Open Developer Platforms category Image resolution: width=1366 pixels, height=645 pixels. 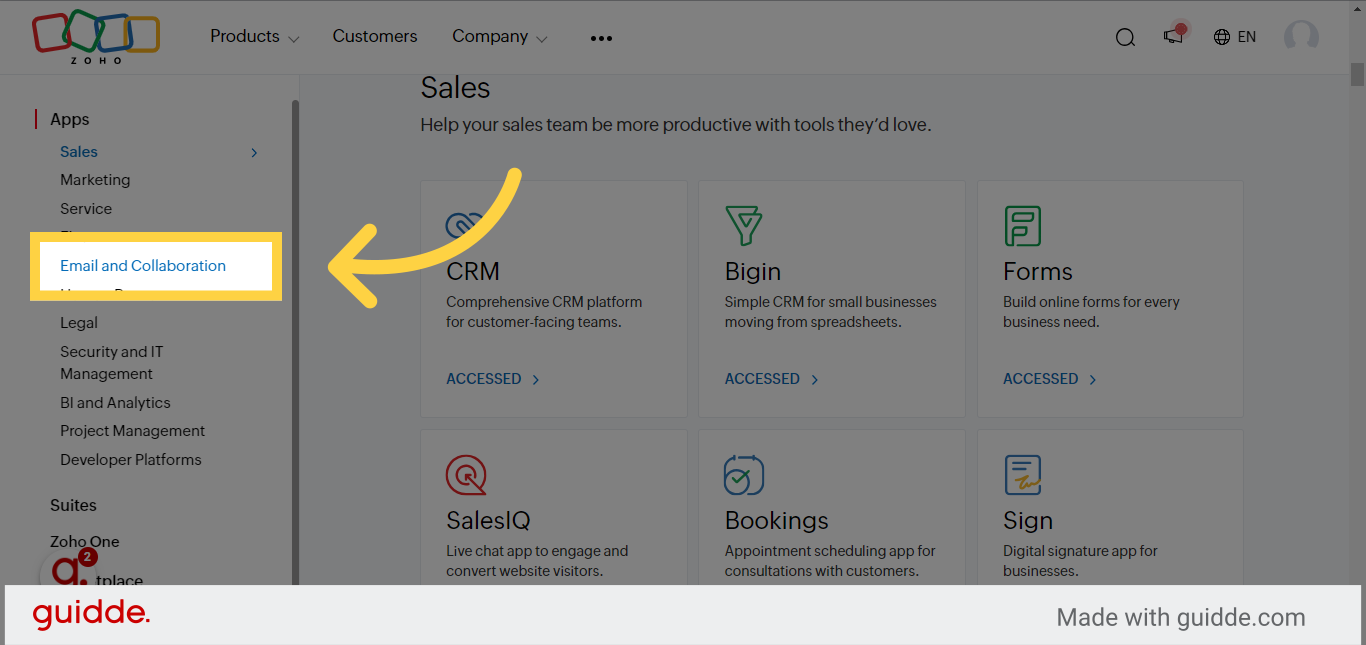point(131,460)
